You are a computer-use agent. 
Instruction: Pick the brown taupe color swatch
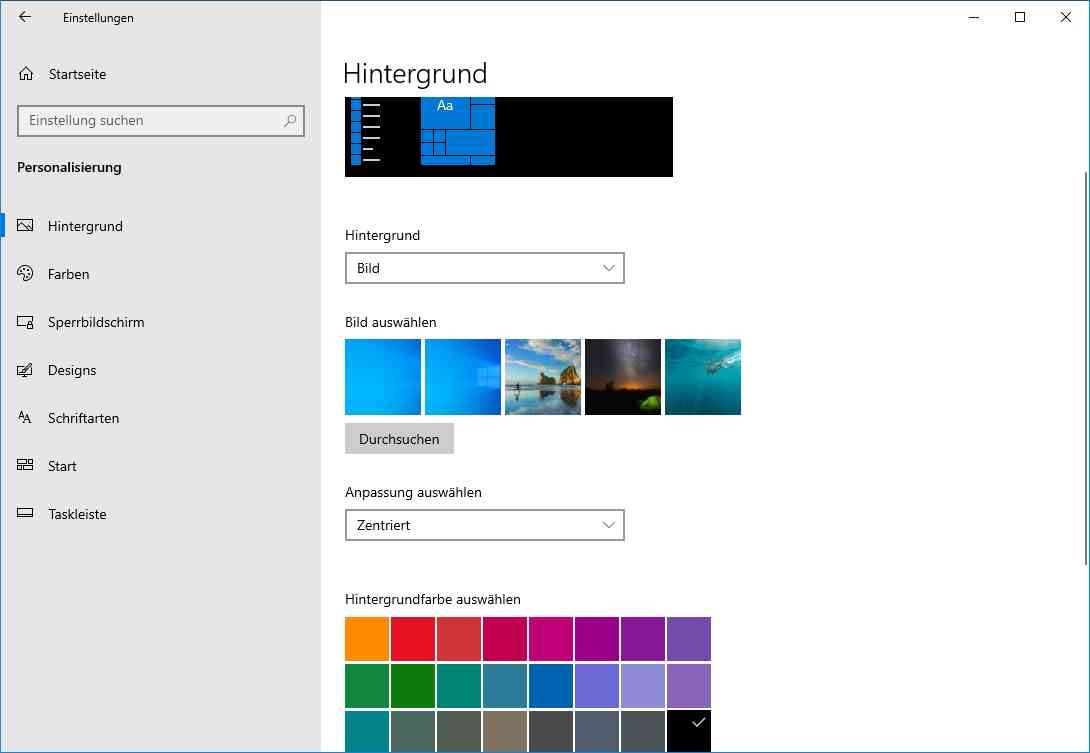(x=505, y=731)
